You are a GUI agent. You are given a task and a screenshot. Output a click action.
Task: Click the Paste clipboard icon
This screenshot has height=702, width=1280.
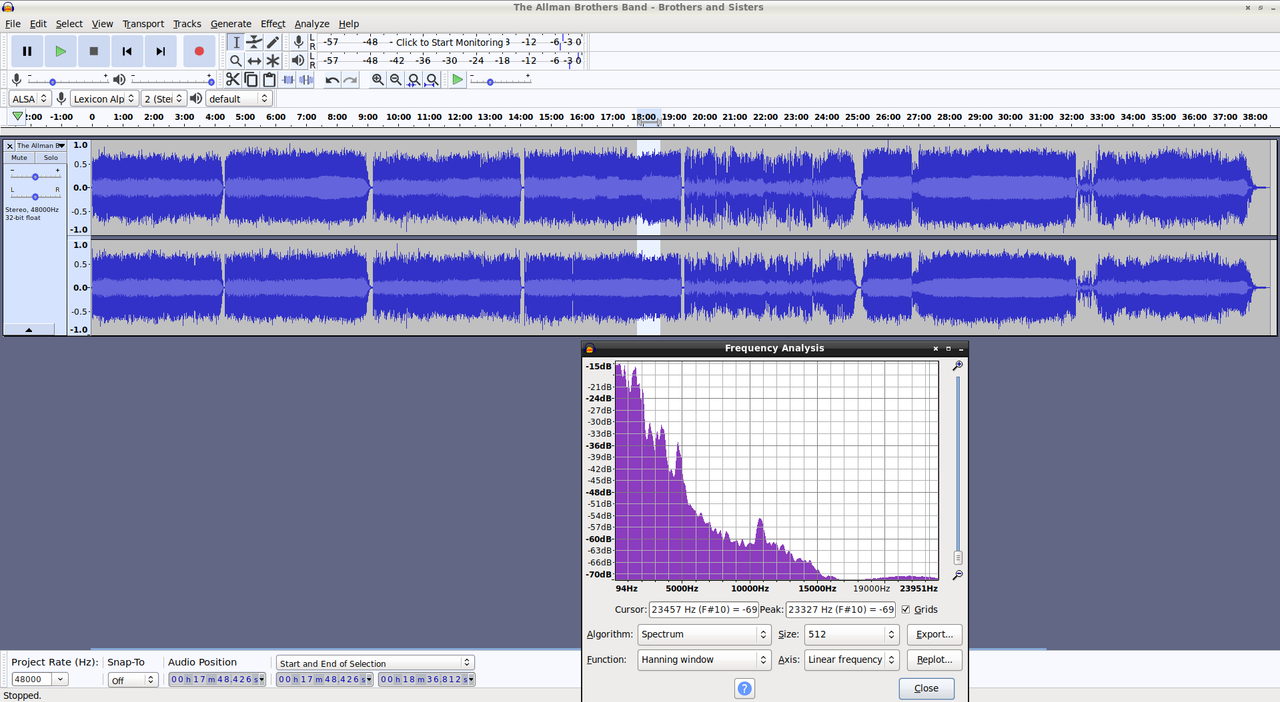(x=269, y=80)
